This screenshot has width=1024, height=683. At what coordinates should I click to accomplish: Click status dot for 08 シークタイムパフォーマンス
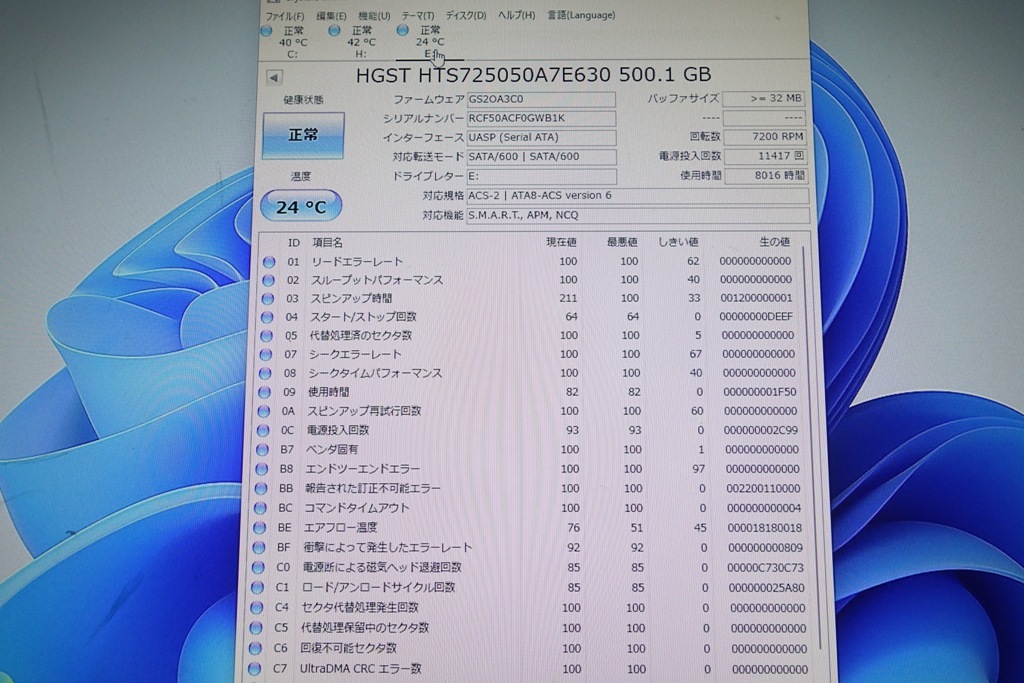coord(264,373)
